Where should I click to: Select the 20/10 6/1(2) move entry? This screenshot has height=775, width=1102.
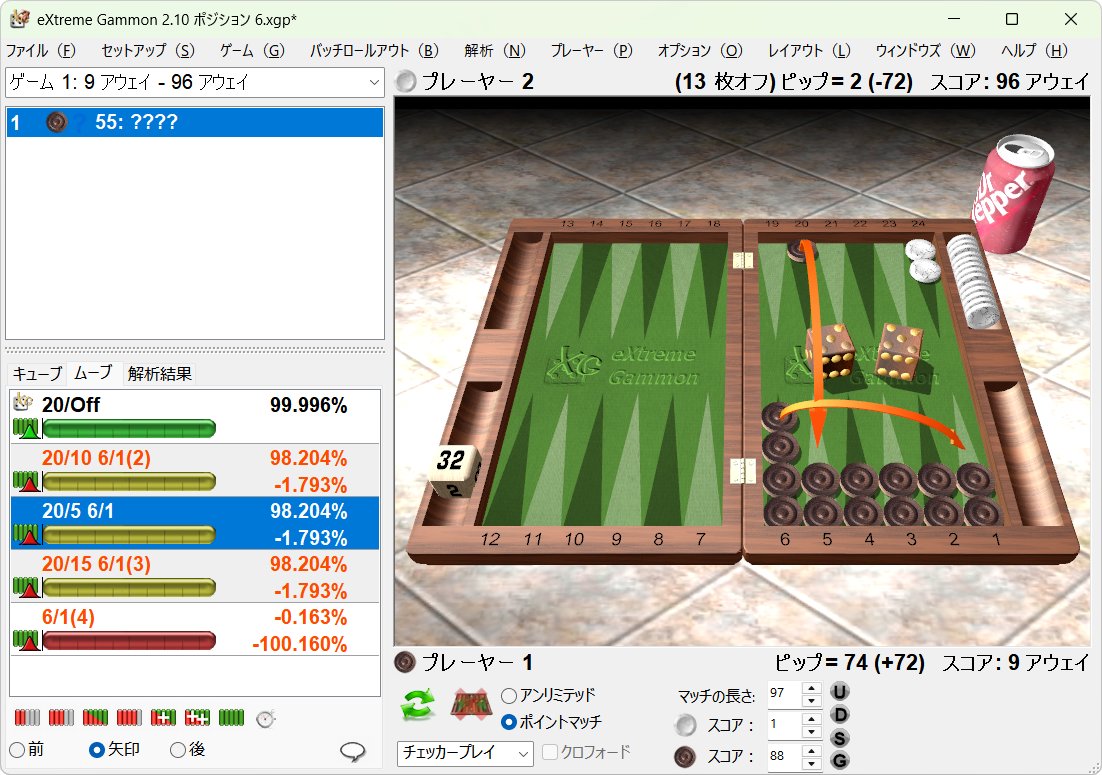tap(195, 470)
